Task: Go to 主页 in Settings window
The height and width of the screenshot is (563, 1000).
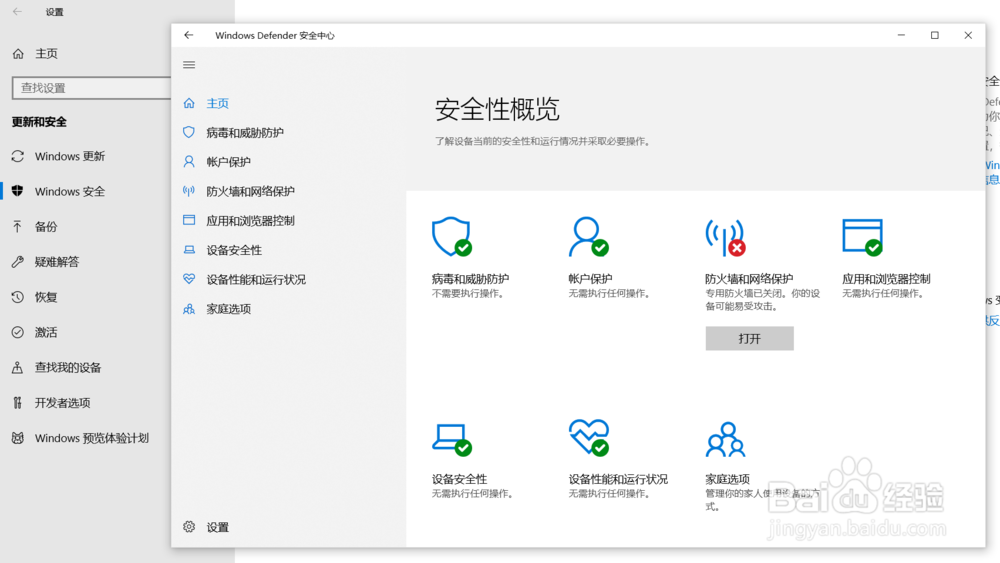Action: pyautogui.click(x=46, y=54)
